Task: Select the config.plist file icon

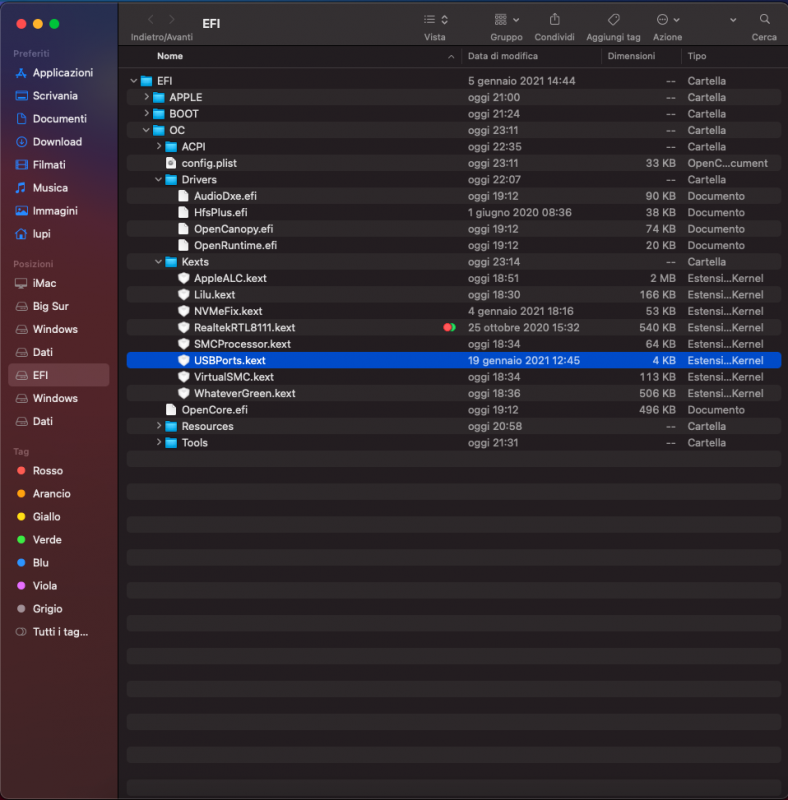Action: coord(171,163)
